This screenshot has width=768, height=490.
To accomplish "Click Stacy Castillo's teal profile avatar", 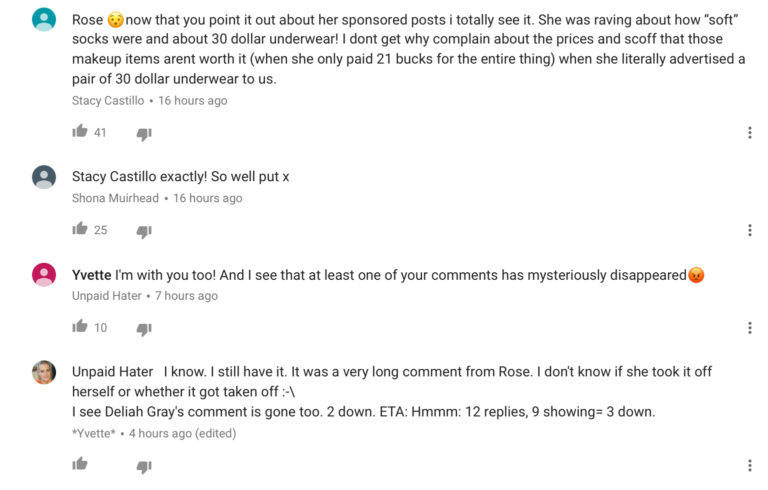I will 44,19.
